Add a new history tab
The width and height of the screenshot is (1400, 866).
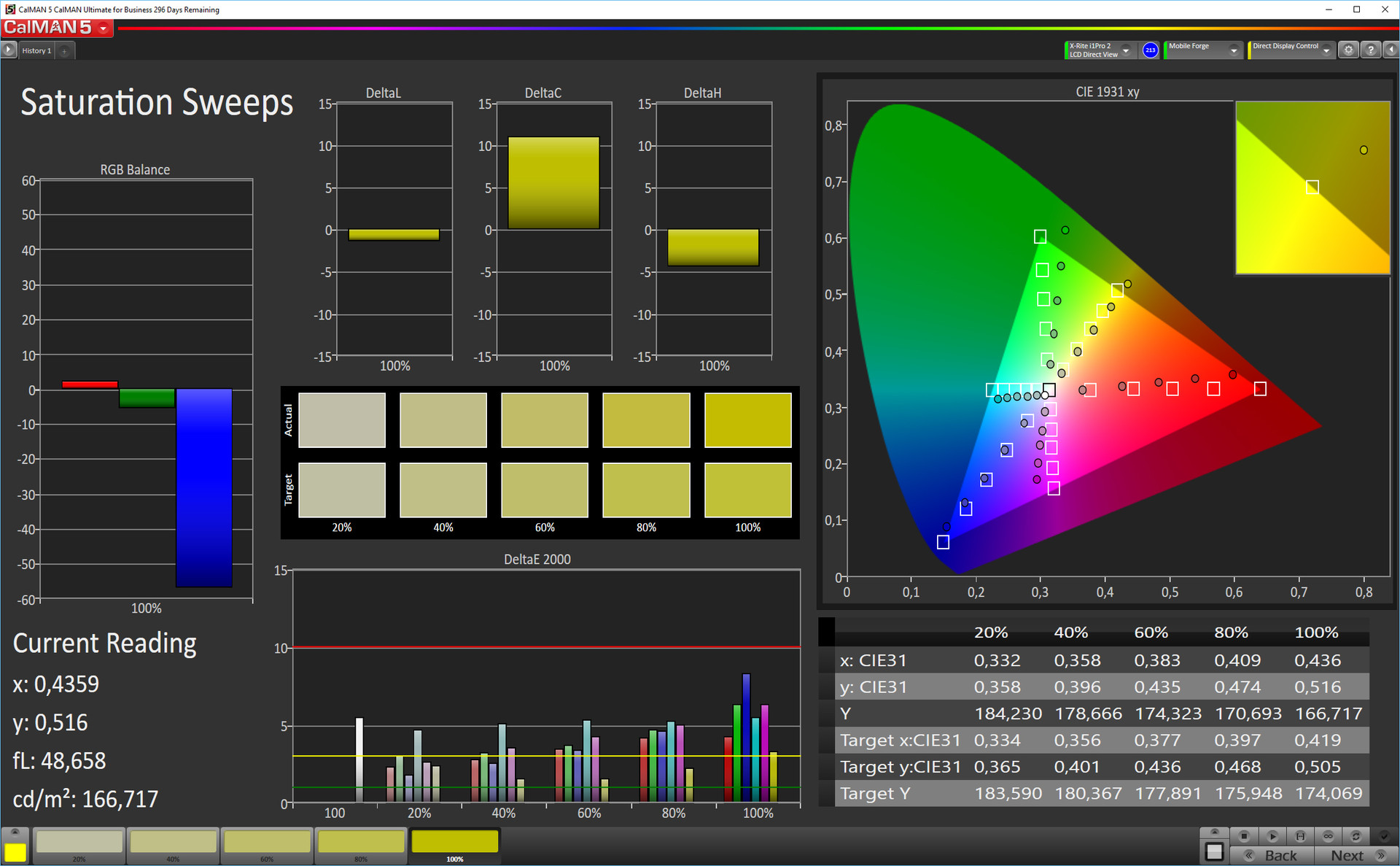click(64, 51)
